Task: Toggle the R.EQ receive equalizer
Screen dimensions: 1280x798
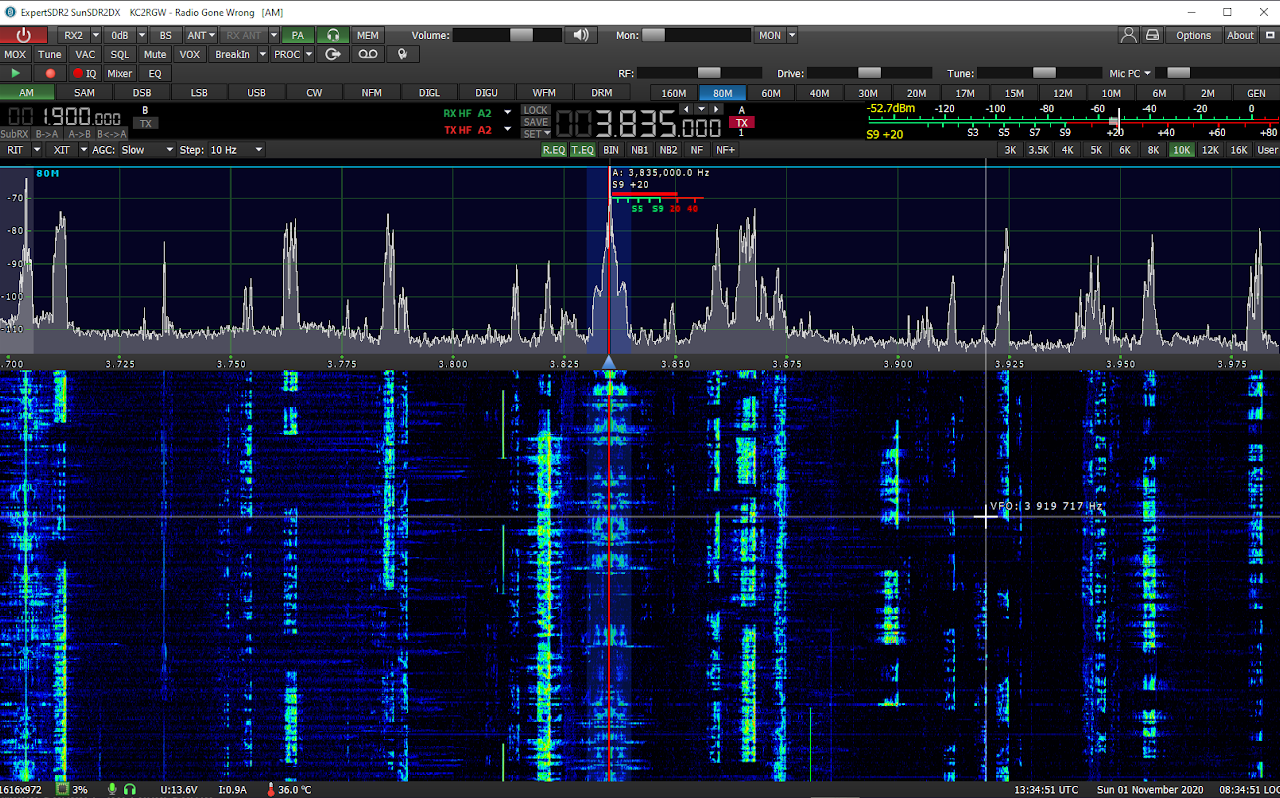Action: pyautogui.click(x=554, y=150)
